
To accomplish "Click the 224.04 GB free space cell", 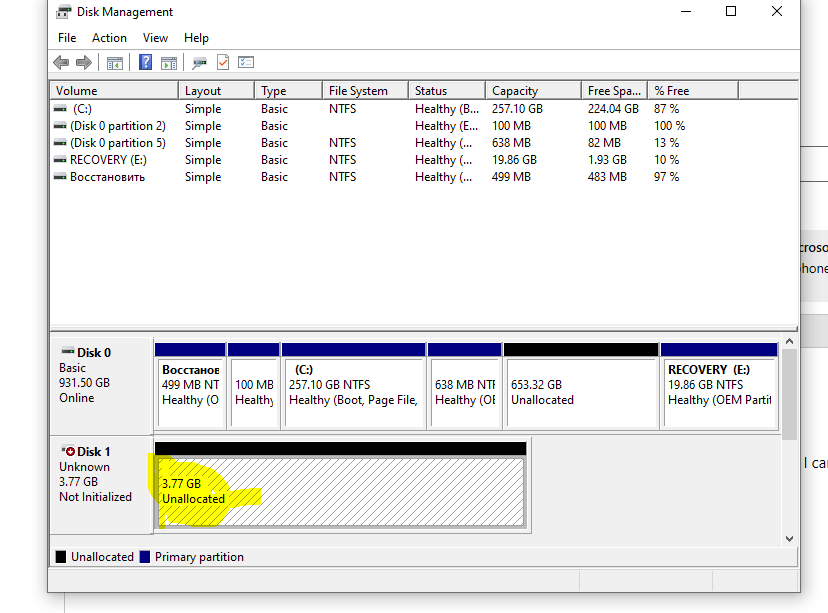I will point(613,109).
